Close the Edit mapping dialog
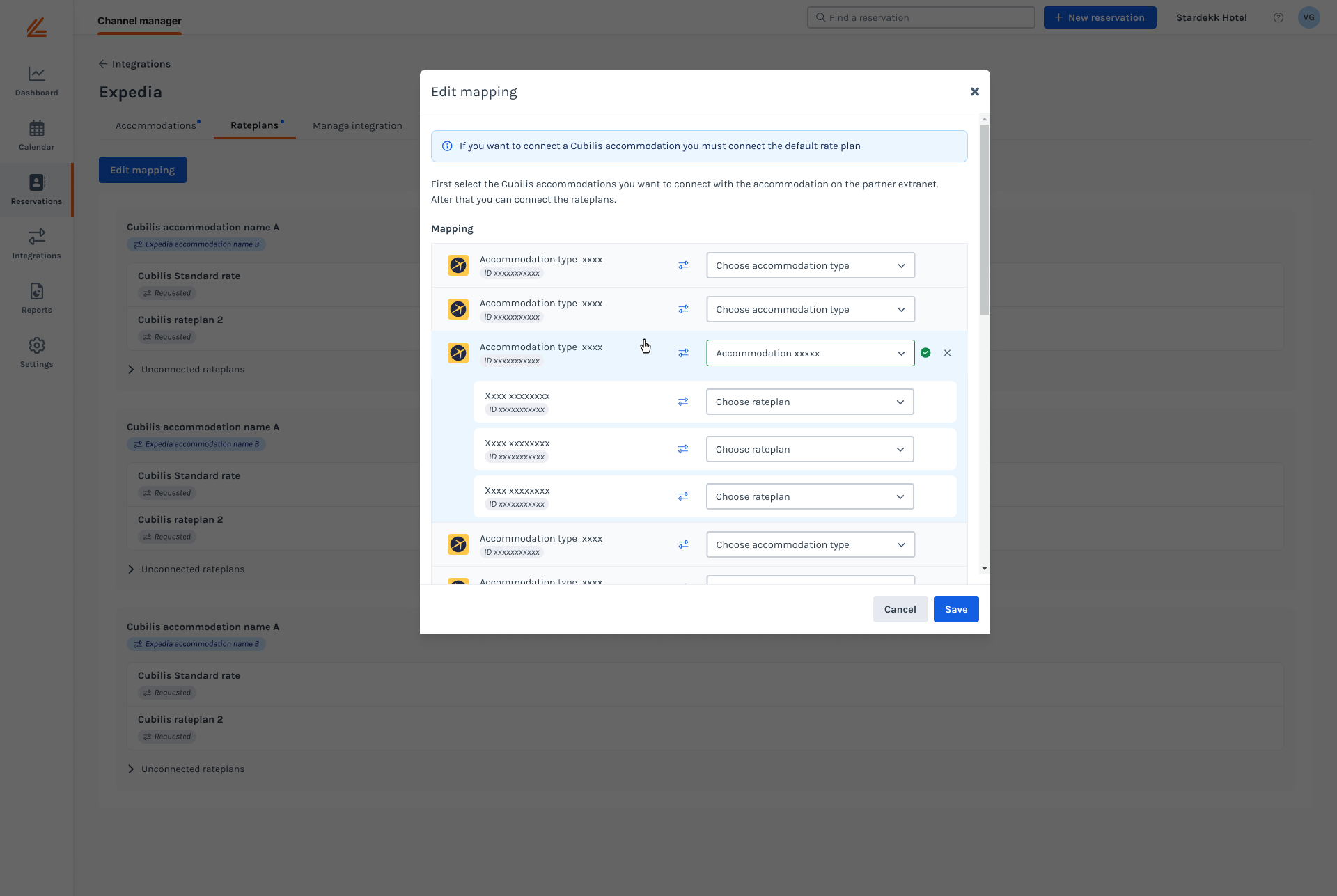 [974, 92]
